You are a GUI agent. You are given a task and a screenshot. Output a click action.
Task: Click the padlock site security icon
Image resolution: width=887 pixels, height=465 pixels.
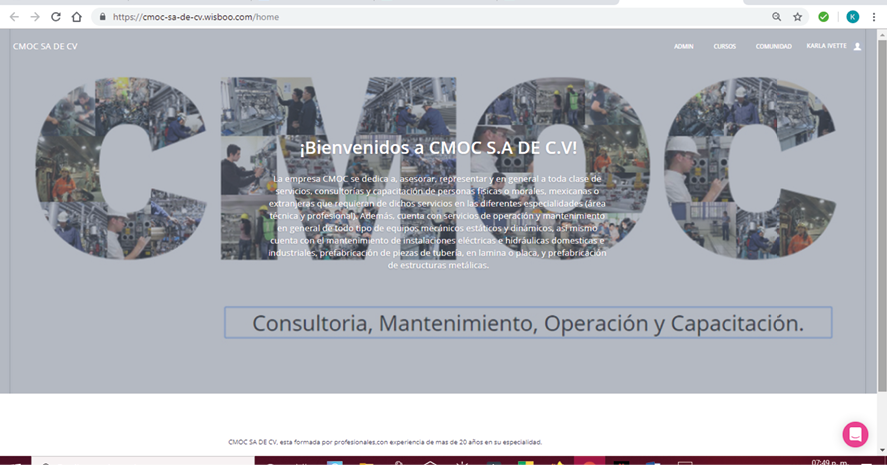pyautogui.click(x=102, y=17)
